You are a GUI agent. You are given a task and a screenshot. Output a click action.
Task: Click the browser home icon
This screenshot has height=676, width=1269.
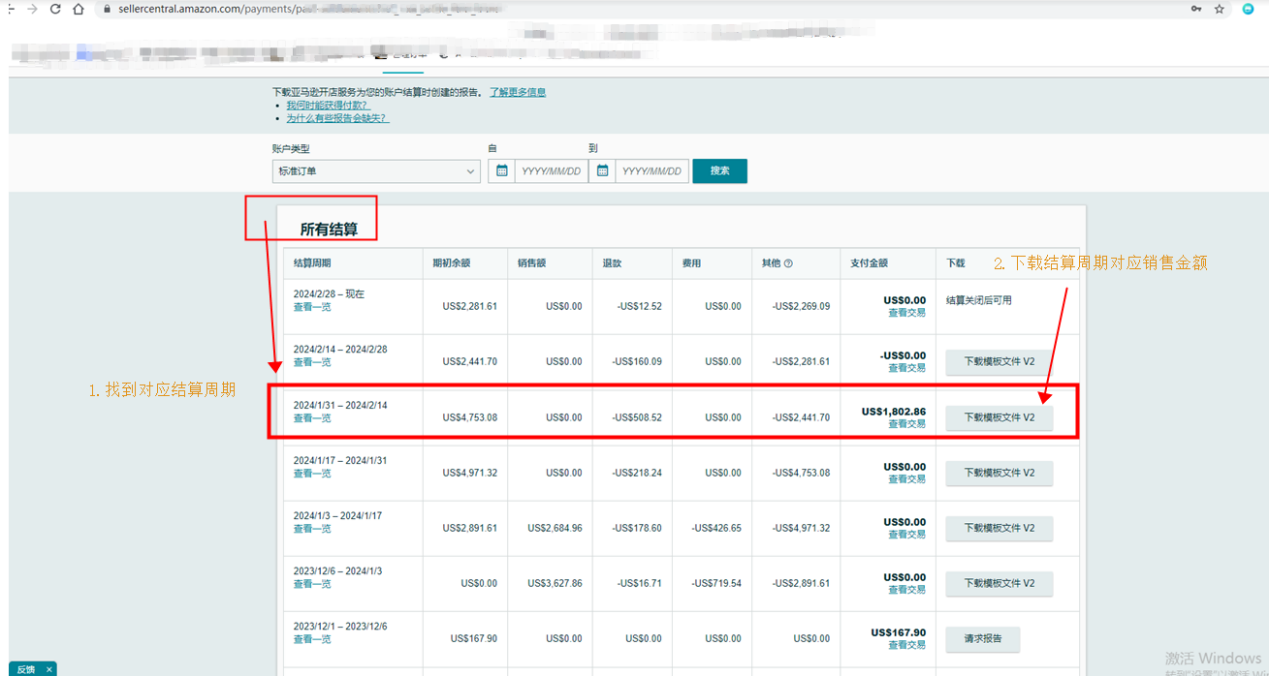click(x=78, y=9)
